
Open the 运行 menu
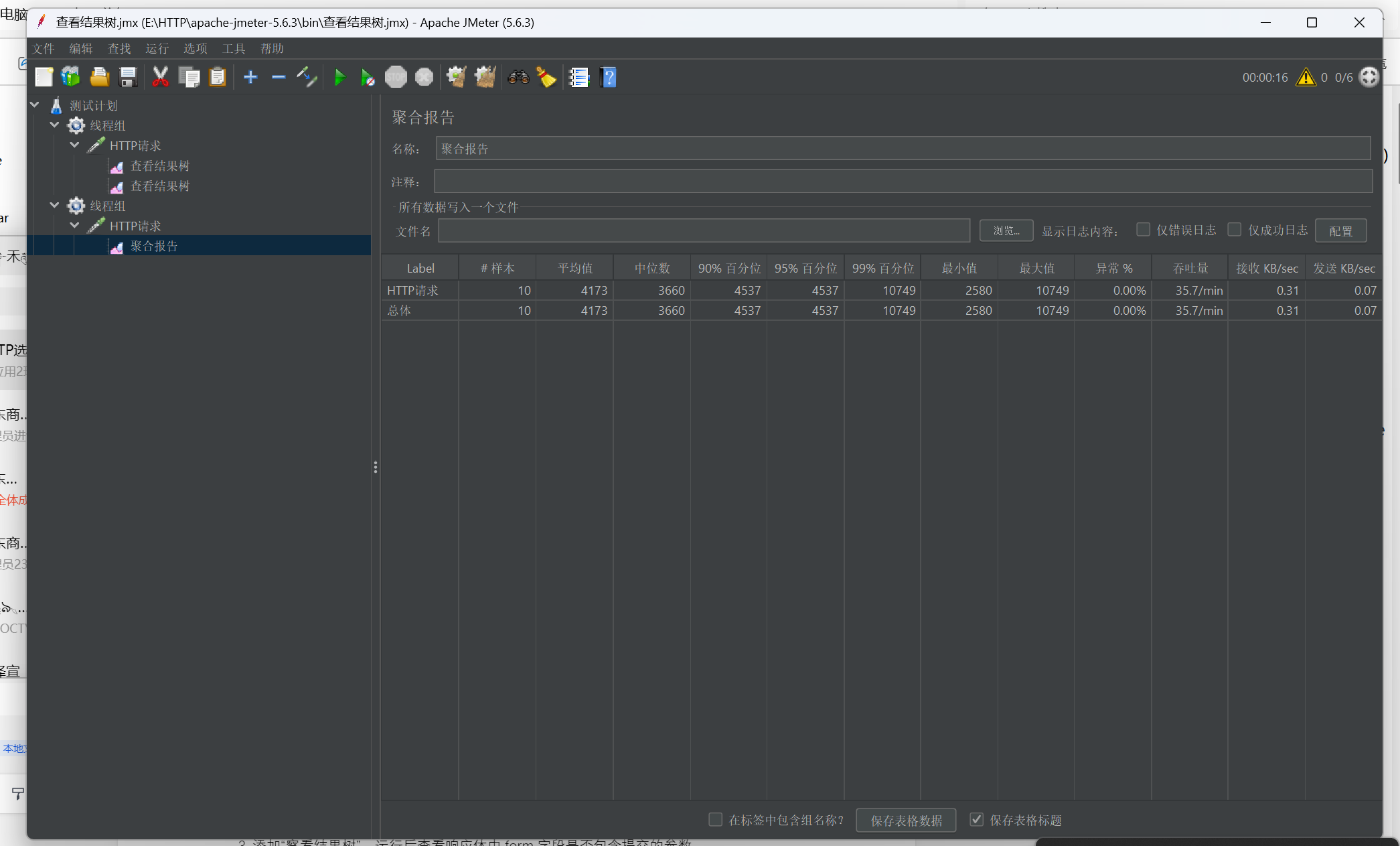tap(157, 49)
